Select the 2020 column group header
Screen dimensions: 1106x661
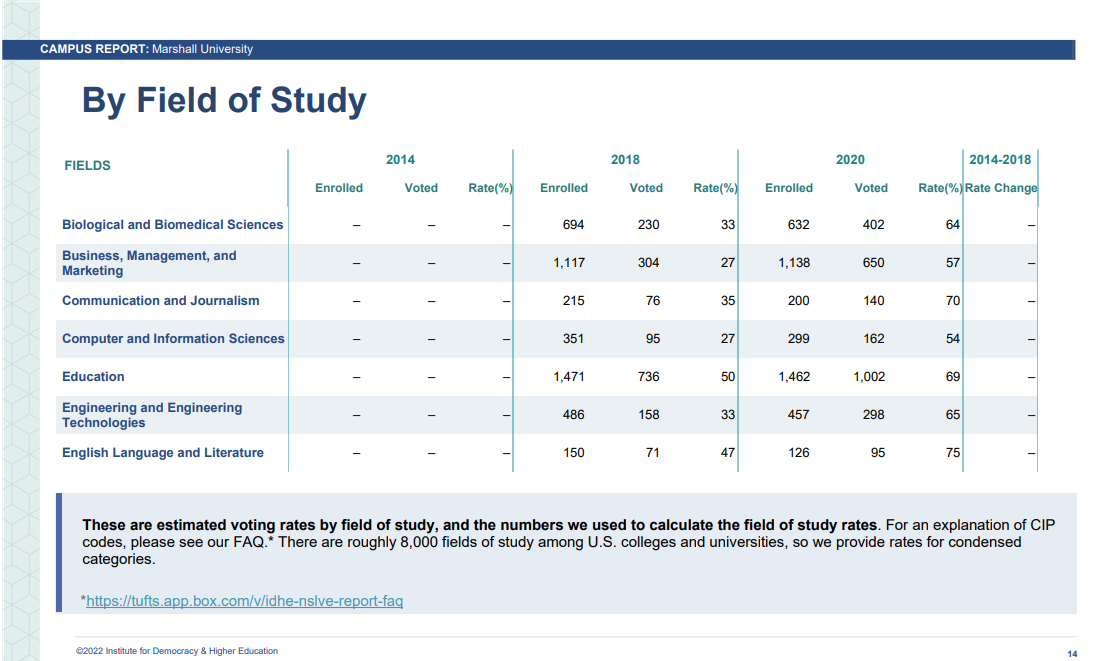(x=850, y=160)
